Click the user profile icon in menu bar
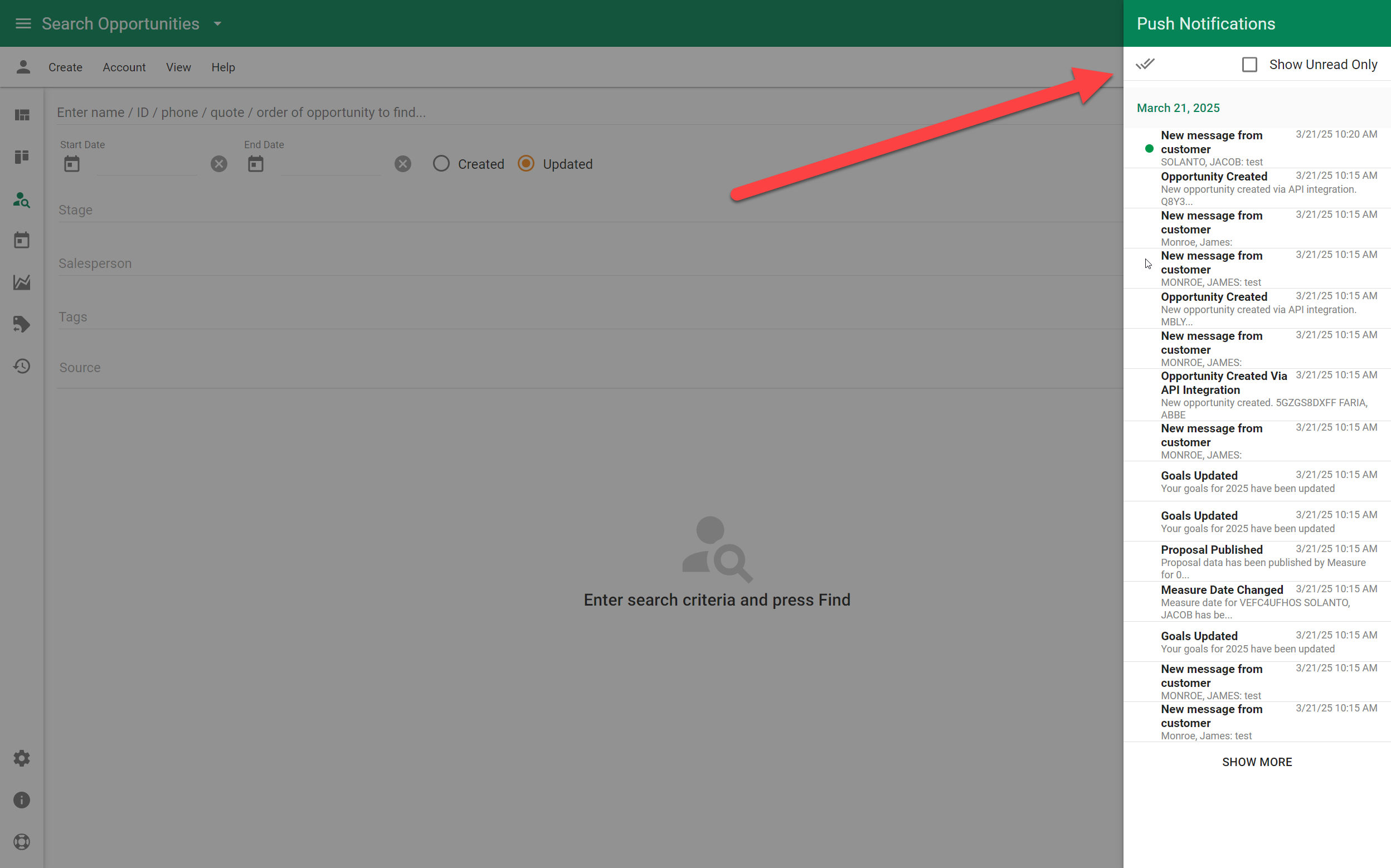The image size is (1391, 868). point(23,67)
